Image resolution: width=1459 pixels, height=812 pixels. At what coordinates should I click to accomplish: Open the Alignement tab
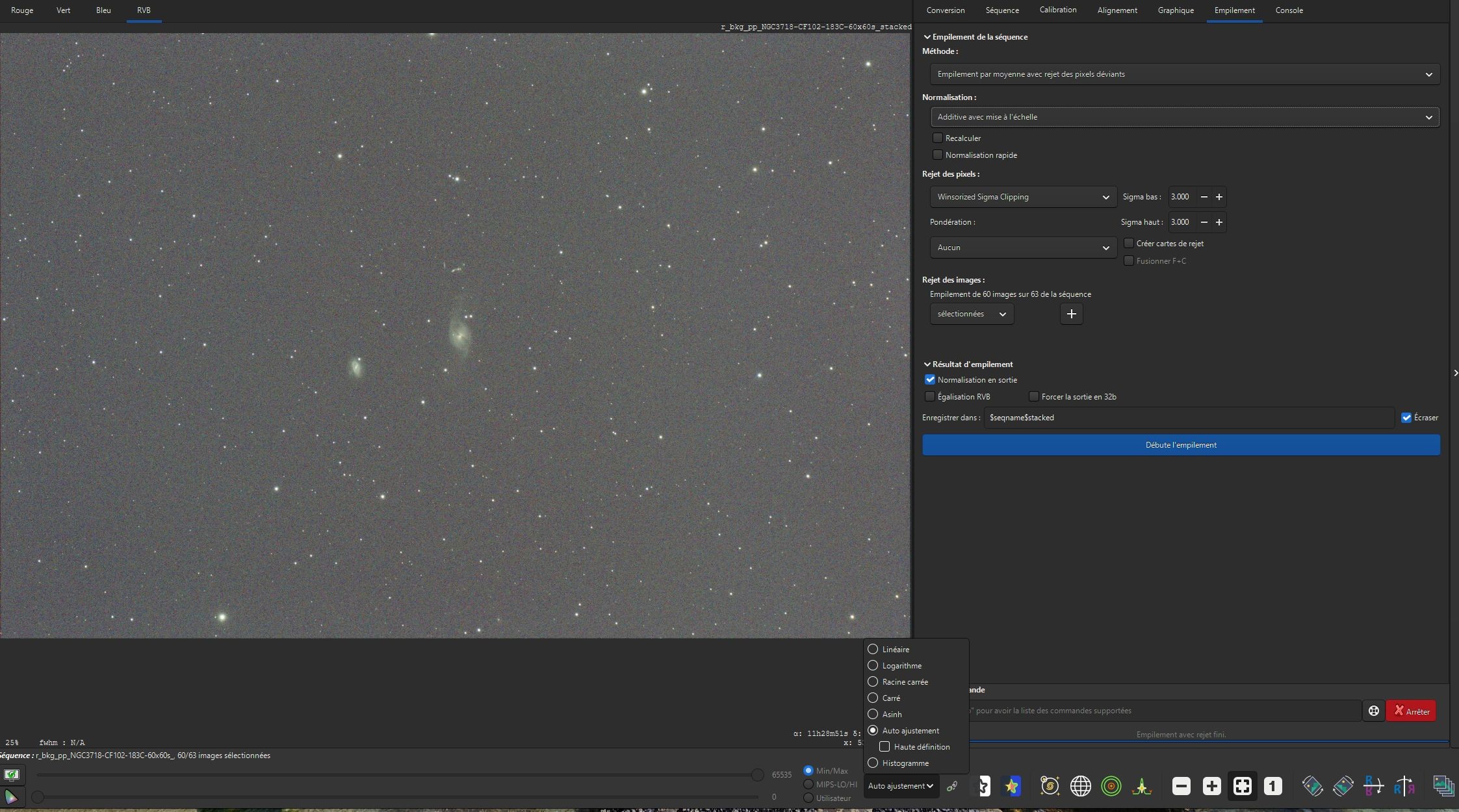1117,10
